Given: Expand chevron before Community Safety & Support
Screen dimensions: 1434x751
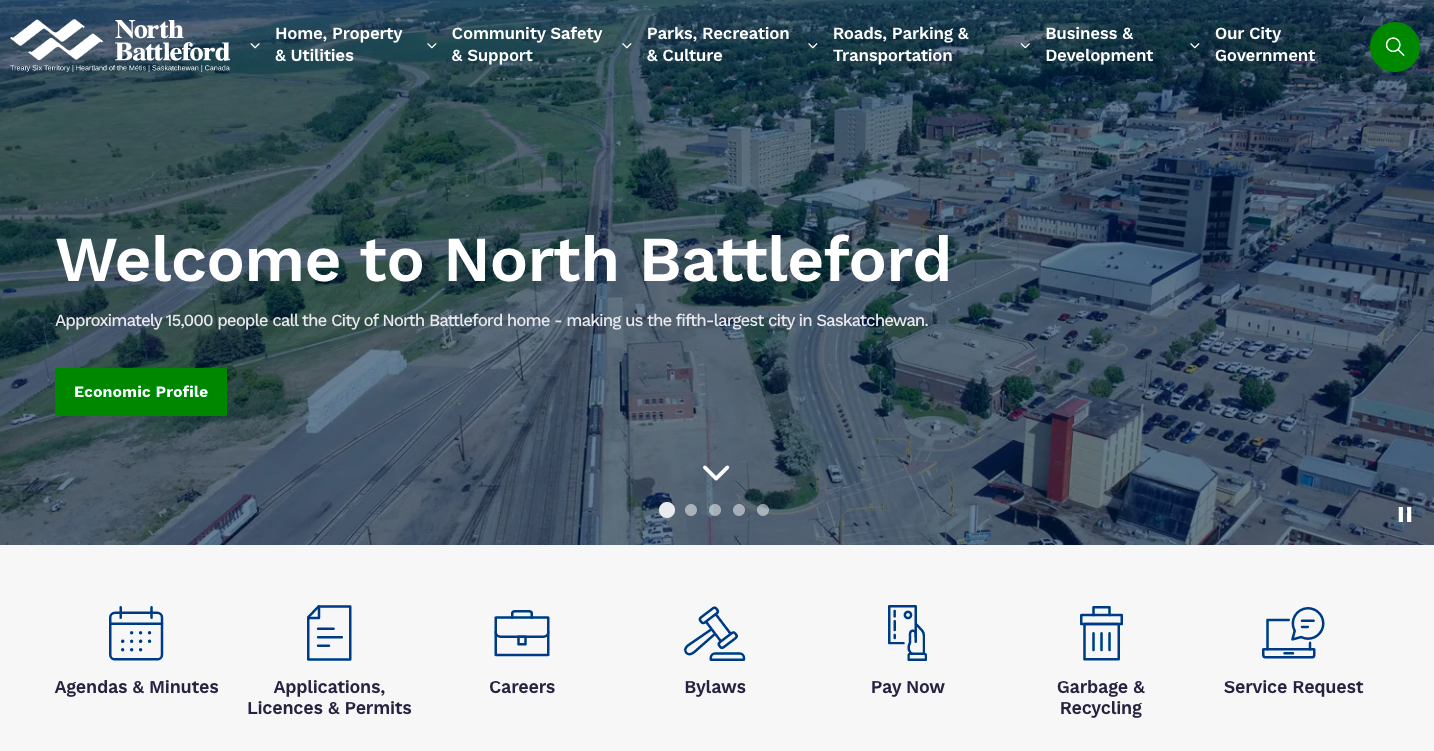Looking at the screenshot, I should click(x=432, y=45).
